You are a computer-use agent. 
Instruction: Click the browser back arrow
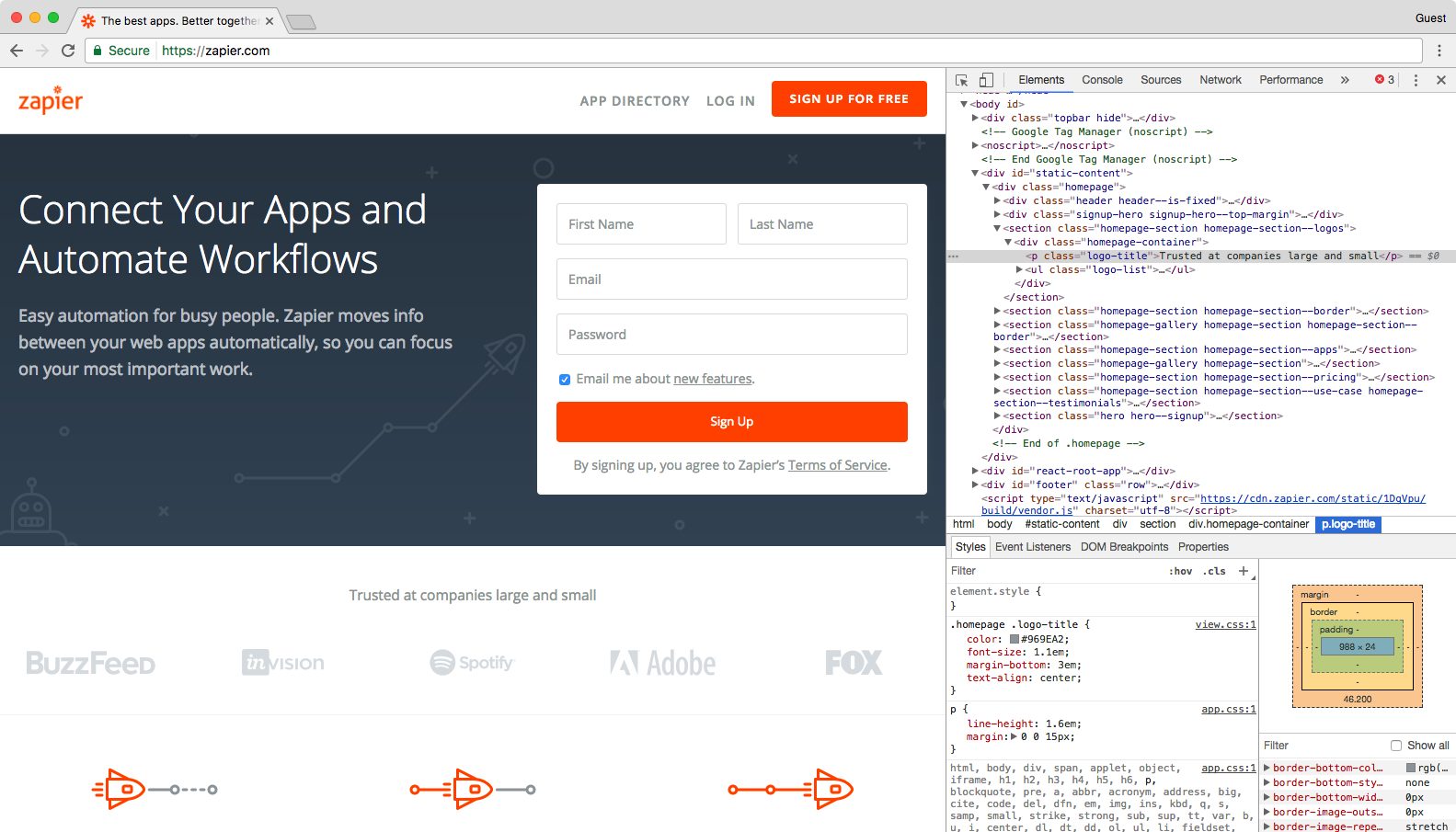[17, 51]
